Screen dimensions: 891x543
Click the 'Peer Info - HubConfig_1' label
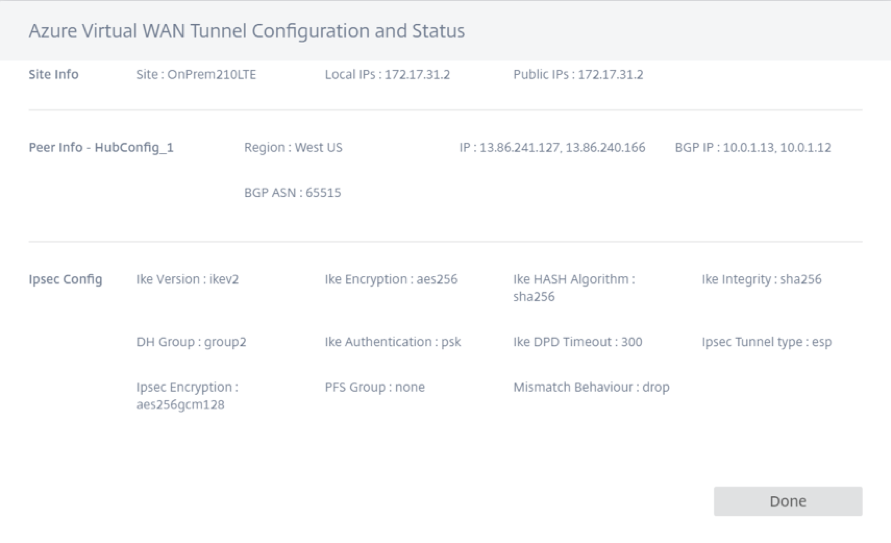(x=101, y=148)
